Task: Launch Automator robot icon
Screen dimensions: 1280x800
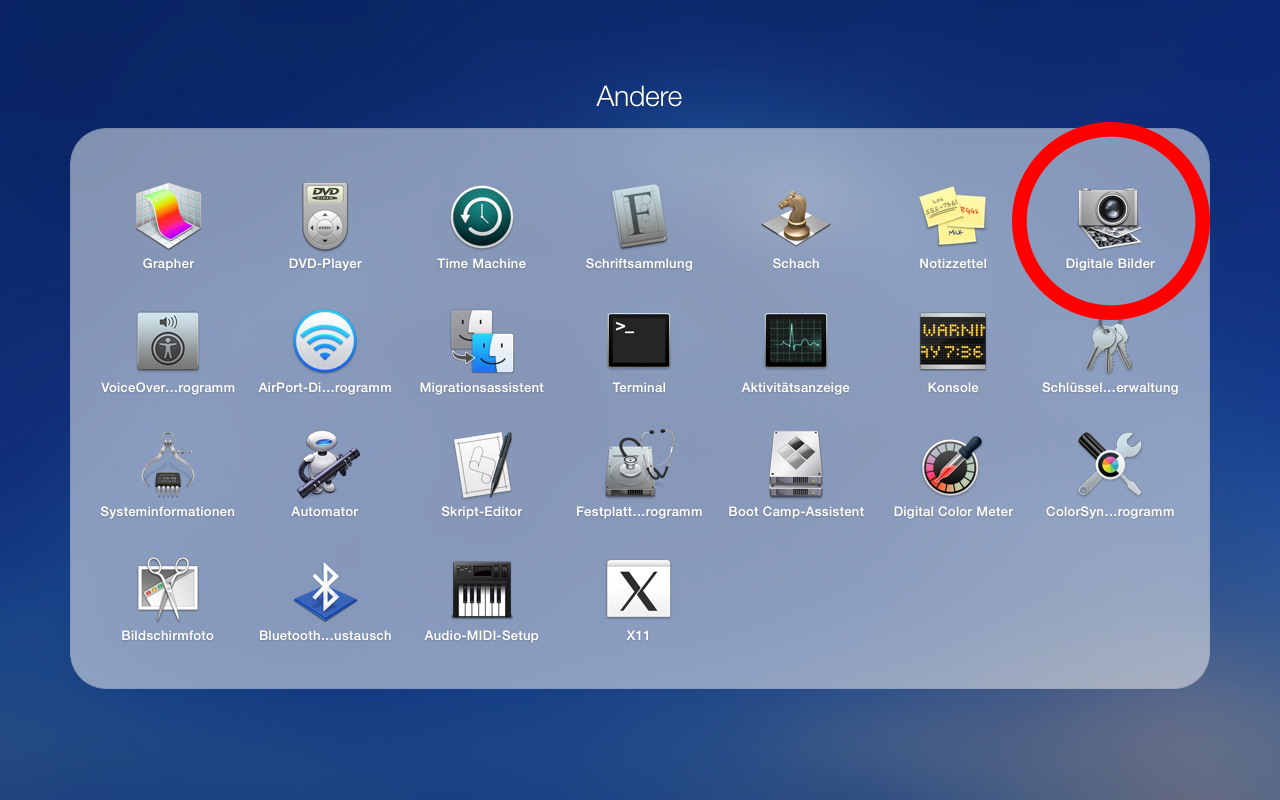Action: click(325, 465)
